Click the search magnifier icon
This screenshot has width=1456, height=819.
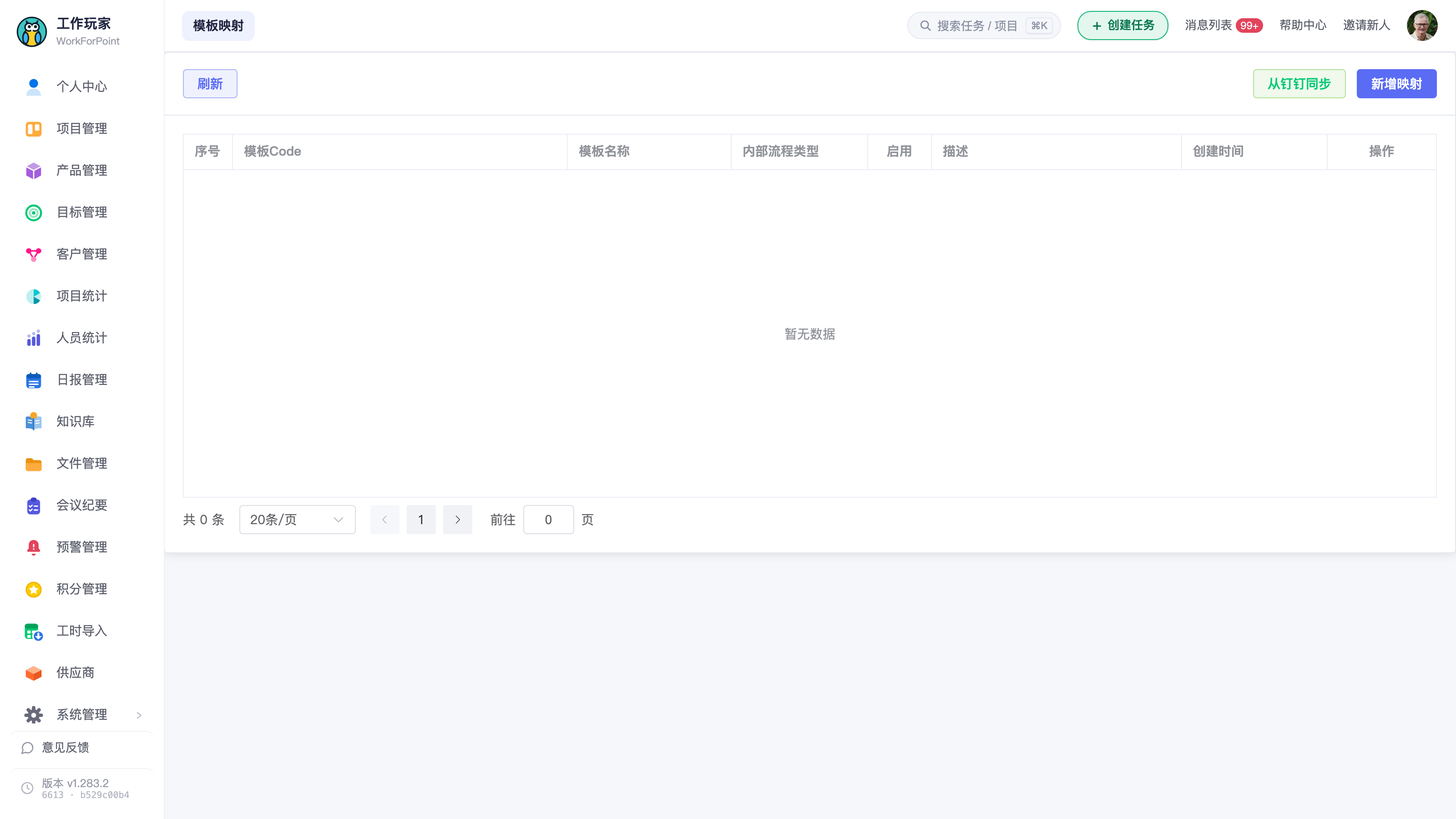[925, 25]
